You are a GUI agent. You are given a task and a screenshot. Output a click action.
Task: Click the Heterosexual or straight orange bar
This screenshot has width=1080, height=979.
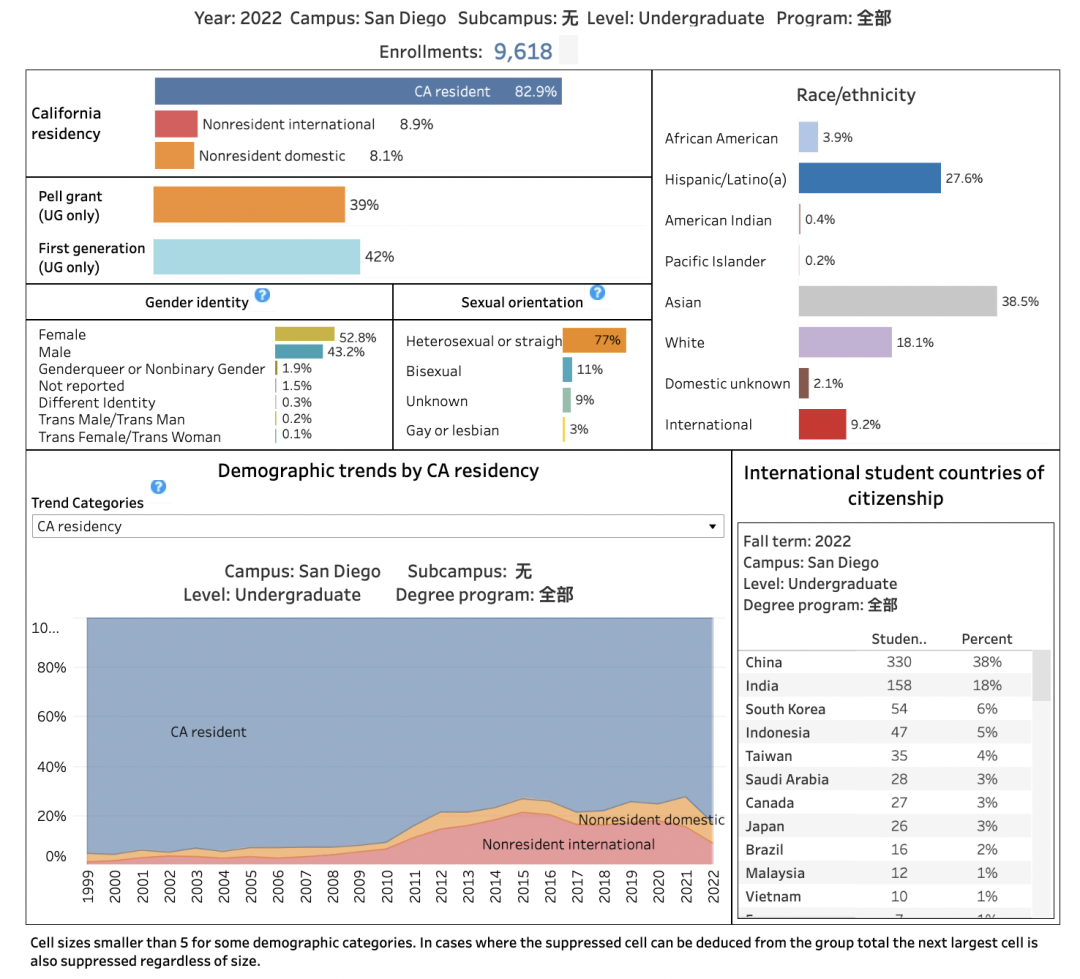tap(594, 341)
